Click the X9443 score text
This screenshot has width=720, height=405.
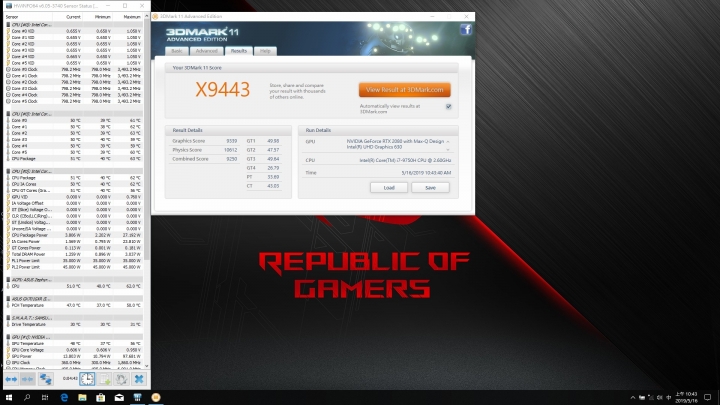pyautogui.click(x=223, y=90)
